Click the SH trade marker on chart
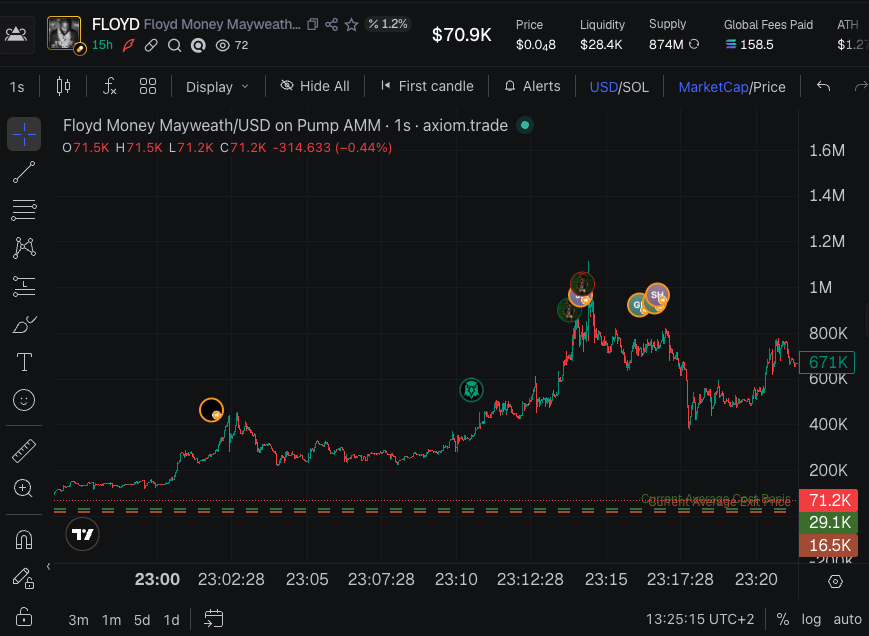869x636 pixels. pyautogui.click(x=657, y=295)
